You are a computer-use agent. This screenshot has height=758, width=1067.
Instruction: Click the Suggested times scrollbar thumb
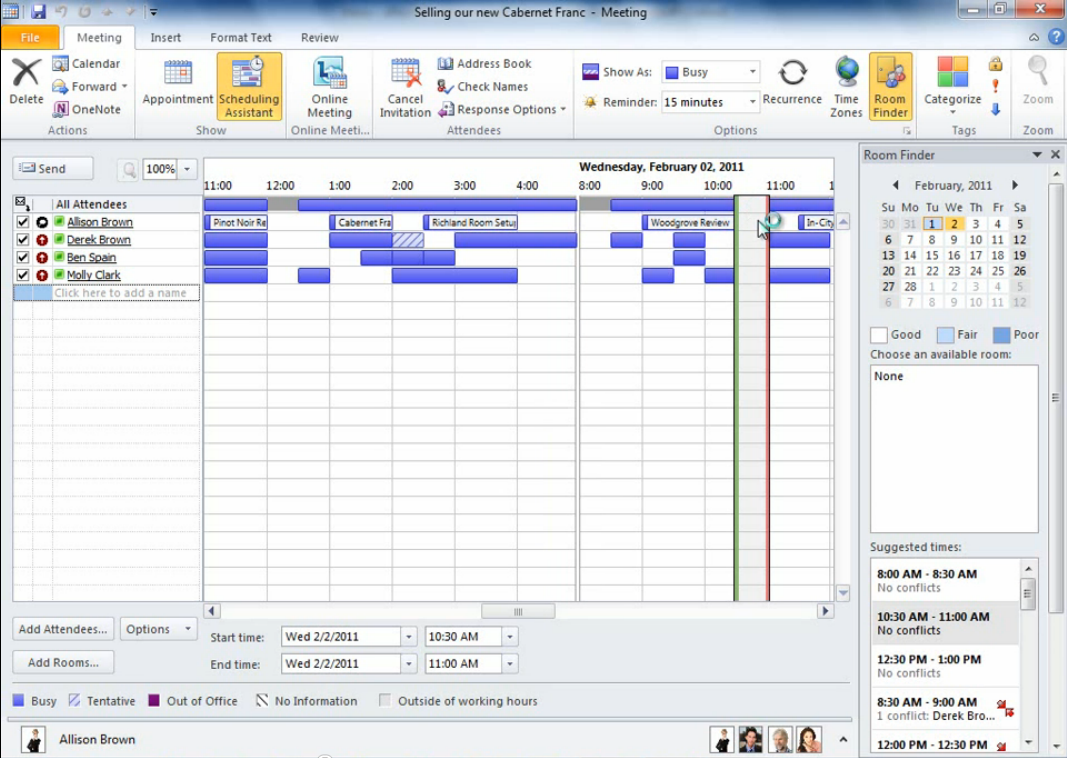click(1028, 593)
